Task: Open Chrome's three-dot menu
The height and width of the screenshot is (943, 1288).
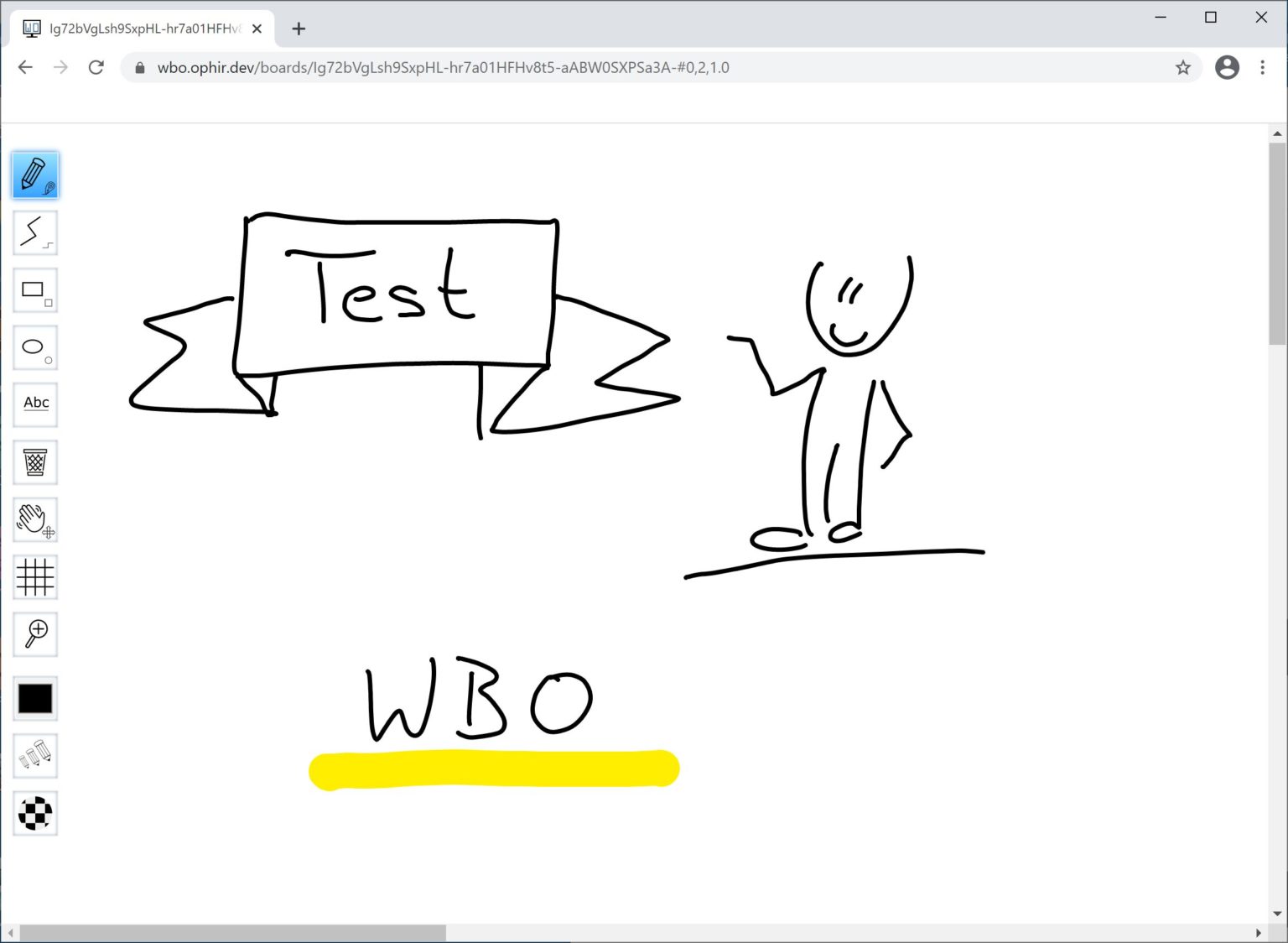Action: 1262,67
